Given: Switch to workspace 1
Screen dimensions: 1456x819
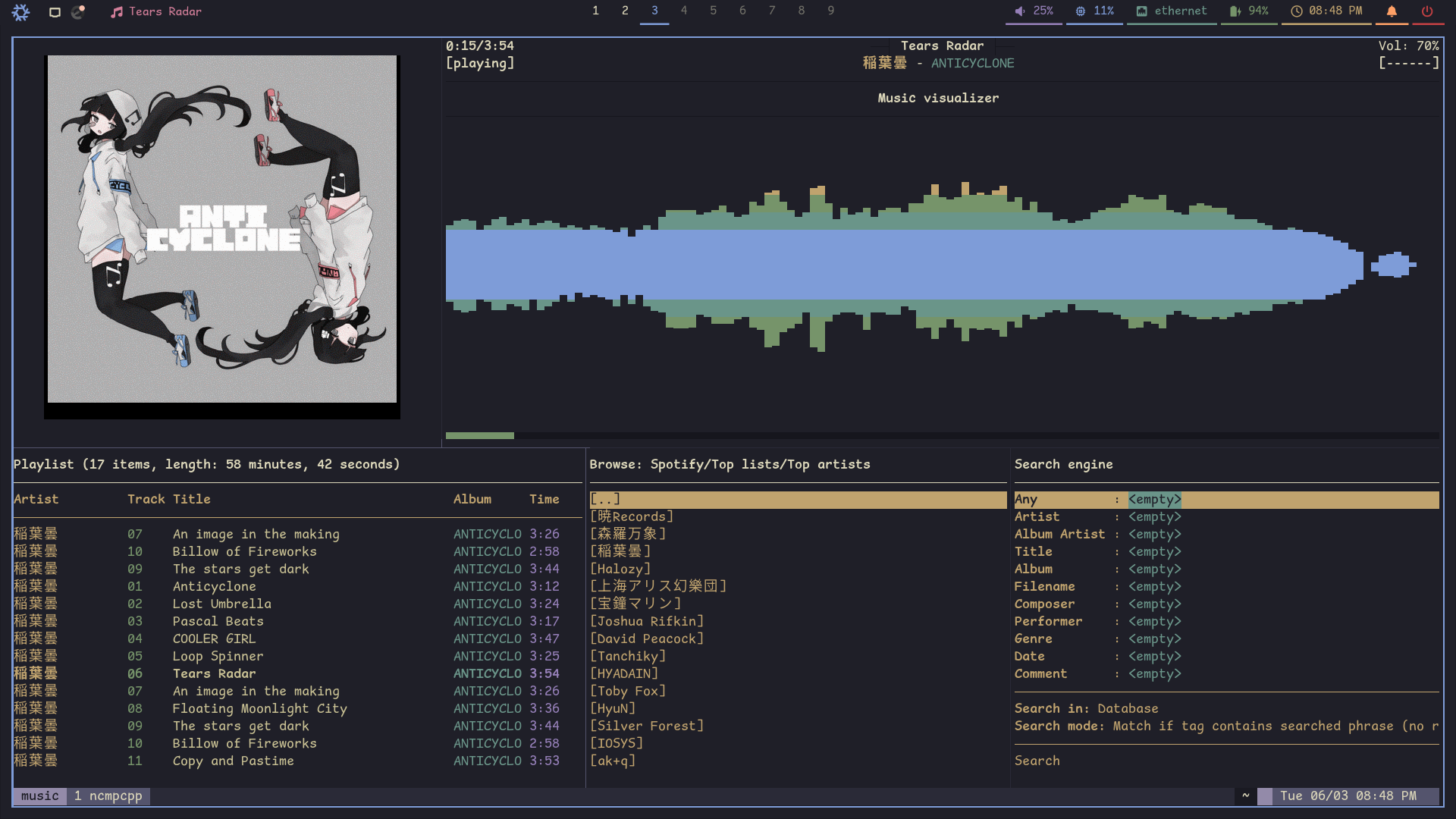Looking at the screenshot, I should coord(595,11).
